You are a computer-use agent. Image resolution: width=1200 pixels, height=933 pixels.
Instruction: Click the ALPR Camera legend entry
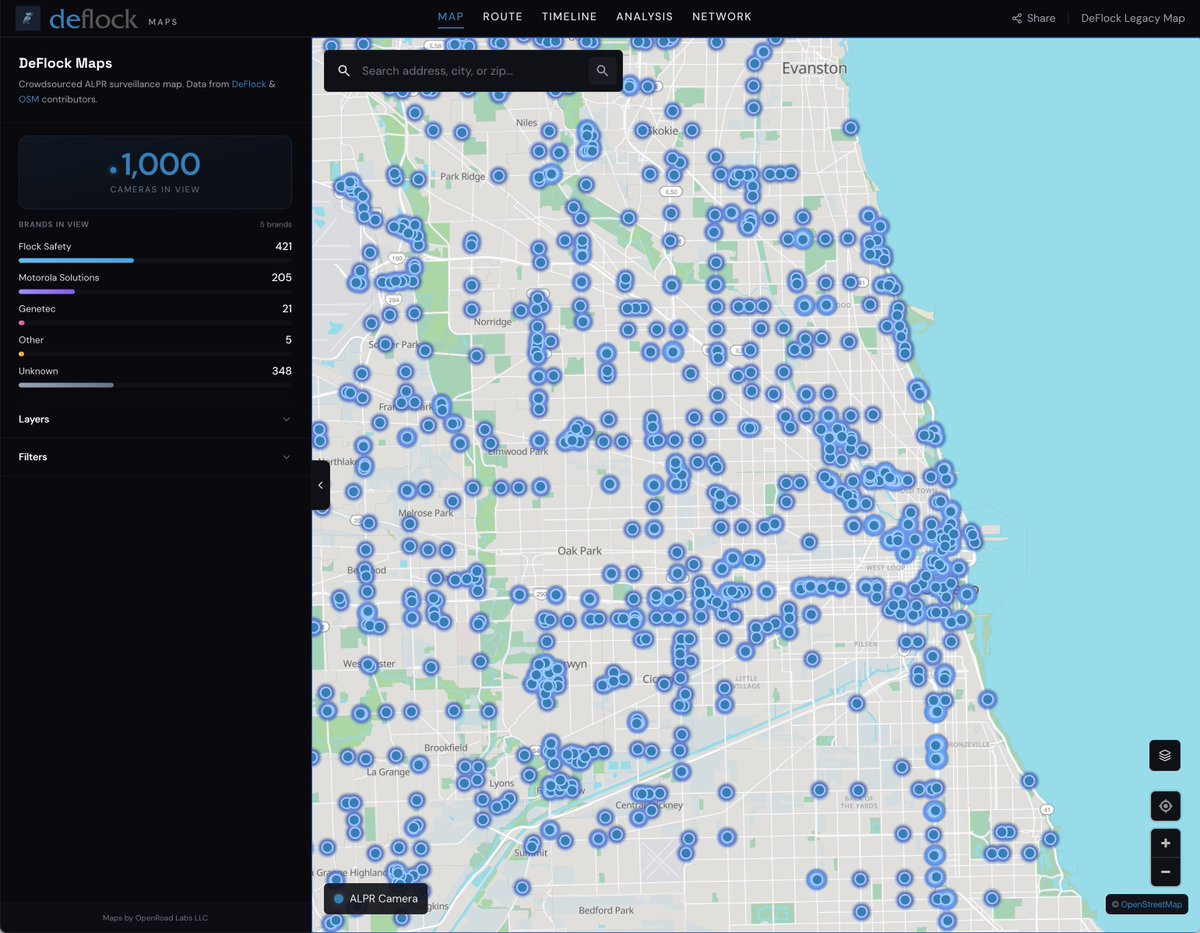tap(376, 899)
